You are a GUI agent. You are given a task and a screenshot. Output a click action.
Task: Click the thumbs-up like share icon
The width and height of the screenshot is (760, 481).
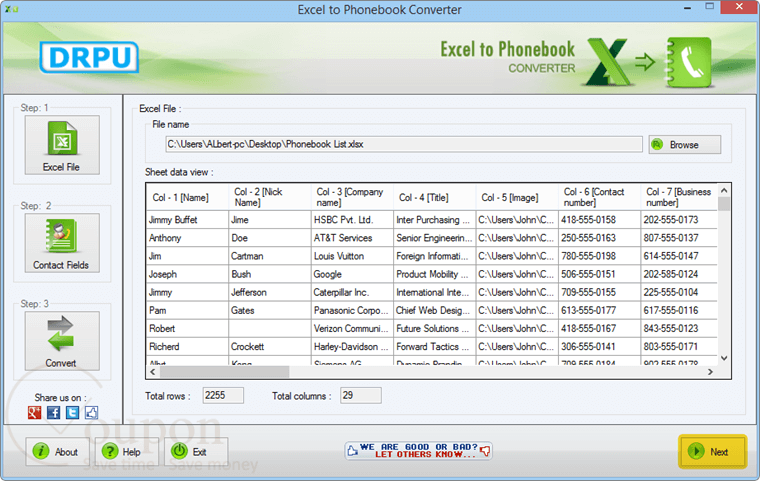[91, 413]
